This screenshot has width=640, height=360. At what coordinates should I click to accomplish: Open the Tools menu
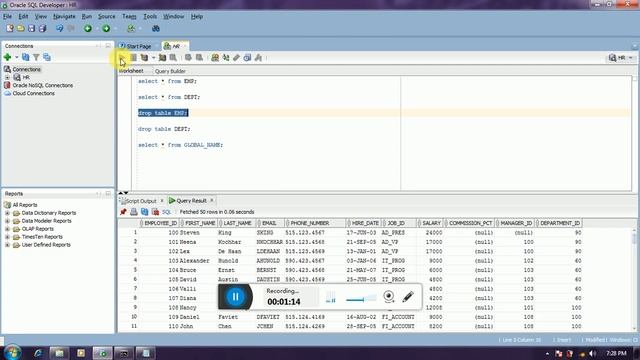pos(150,16)
